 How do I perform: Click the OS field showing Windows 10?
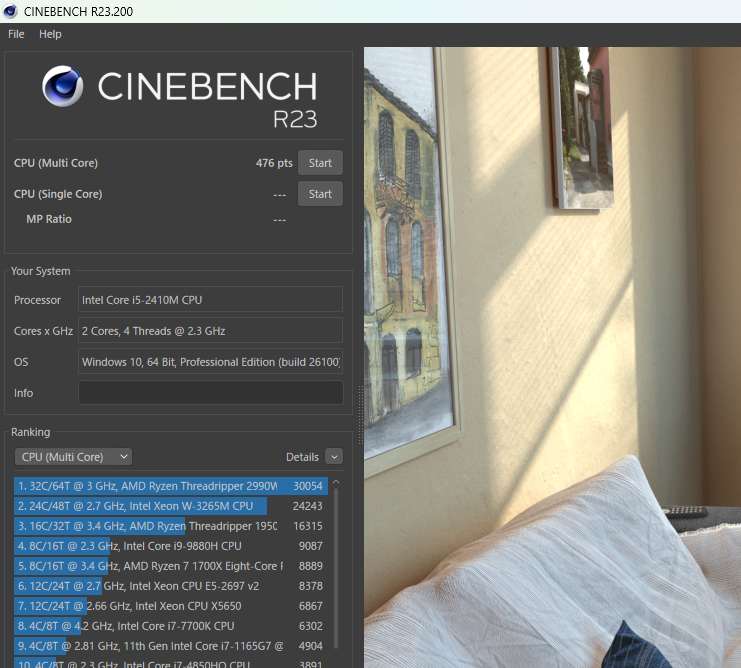[x=210, y=362]
